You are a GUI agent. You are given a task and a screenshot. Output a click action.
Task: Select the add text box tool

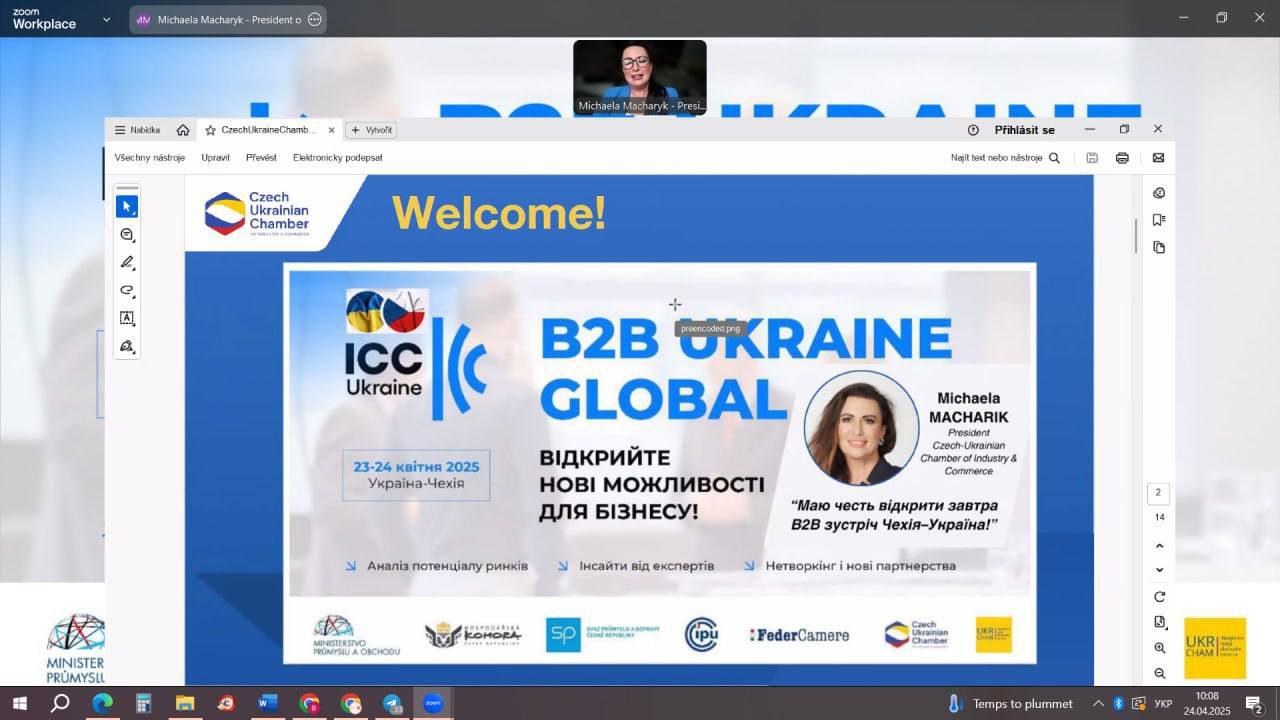(x=127, y=318)
